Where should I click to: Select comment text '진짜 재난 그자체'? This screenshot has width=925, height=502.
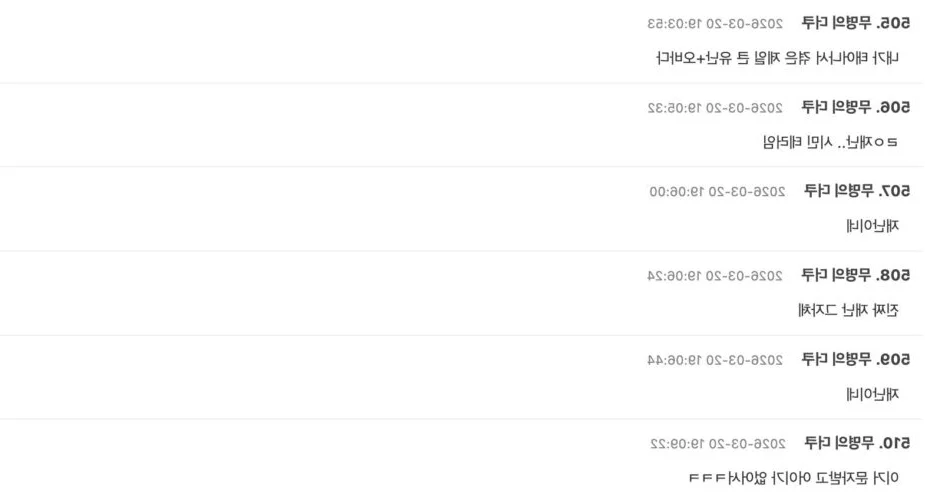pyautogui.click(x=848, y=310)
